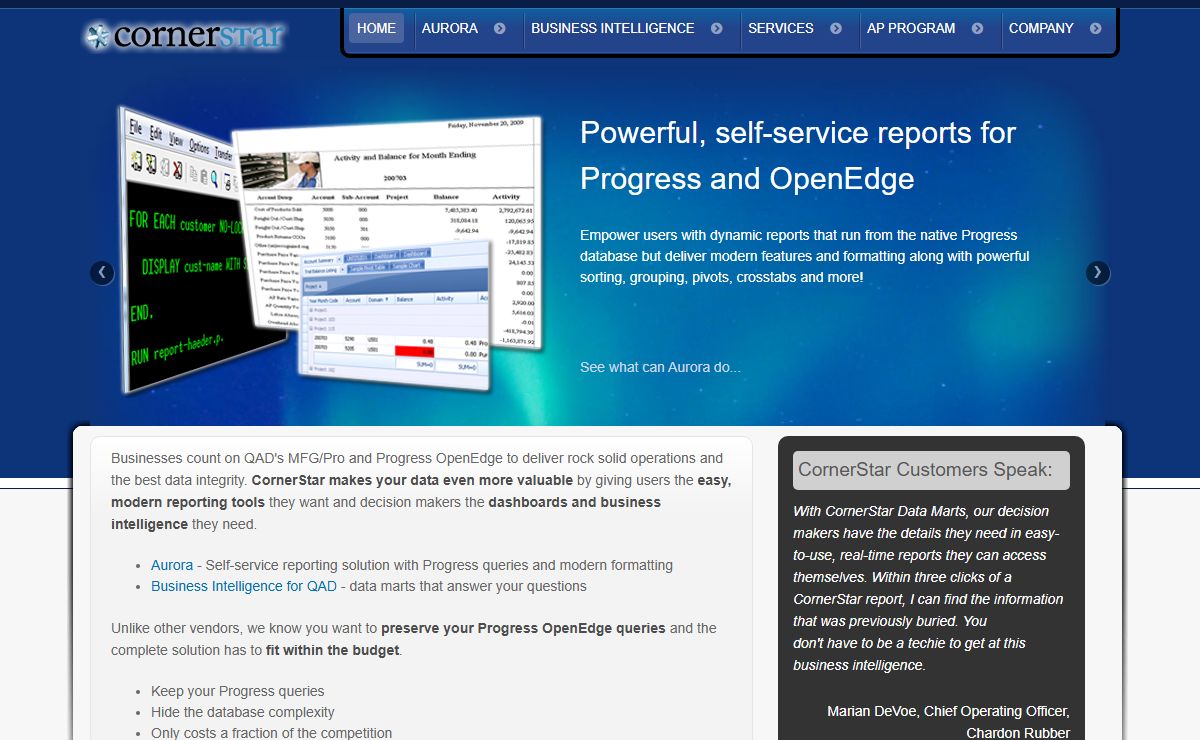The image size is (1200, 740).
Task: Click 'Hide the database complexity' bullet
Action: click(x=243, y=712)
